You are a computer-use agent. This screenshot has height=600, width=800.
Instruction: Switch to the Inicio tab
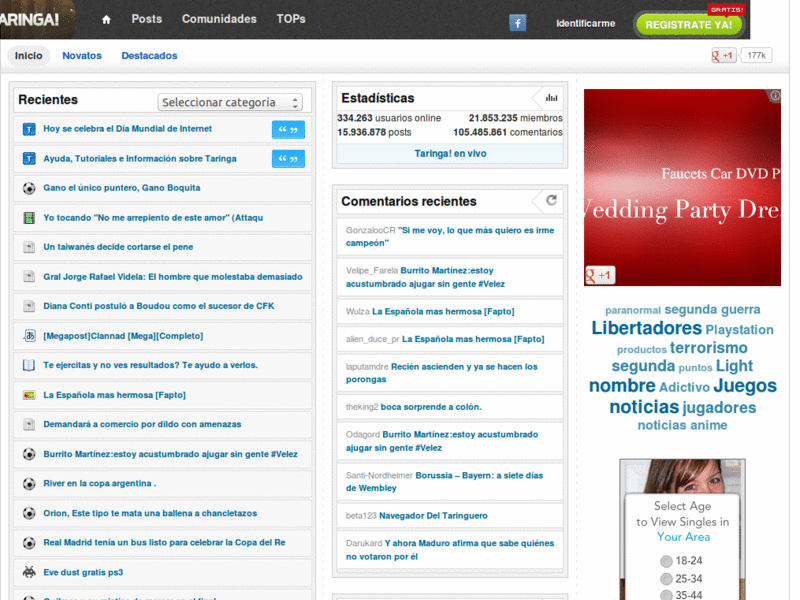tap(29, 56)
